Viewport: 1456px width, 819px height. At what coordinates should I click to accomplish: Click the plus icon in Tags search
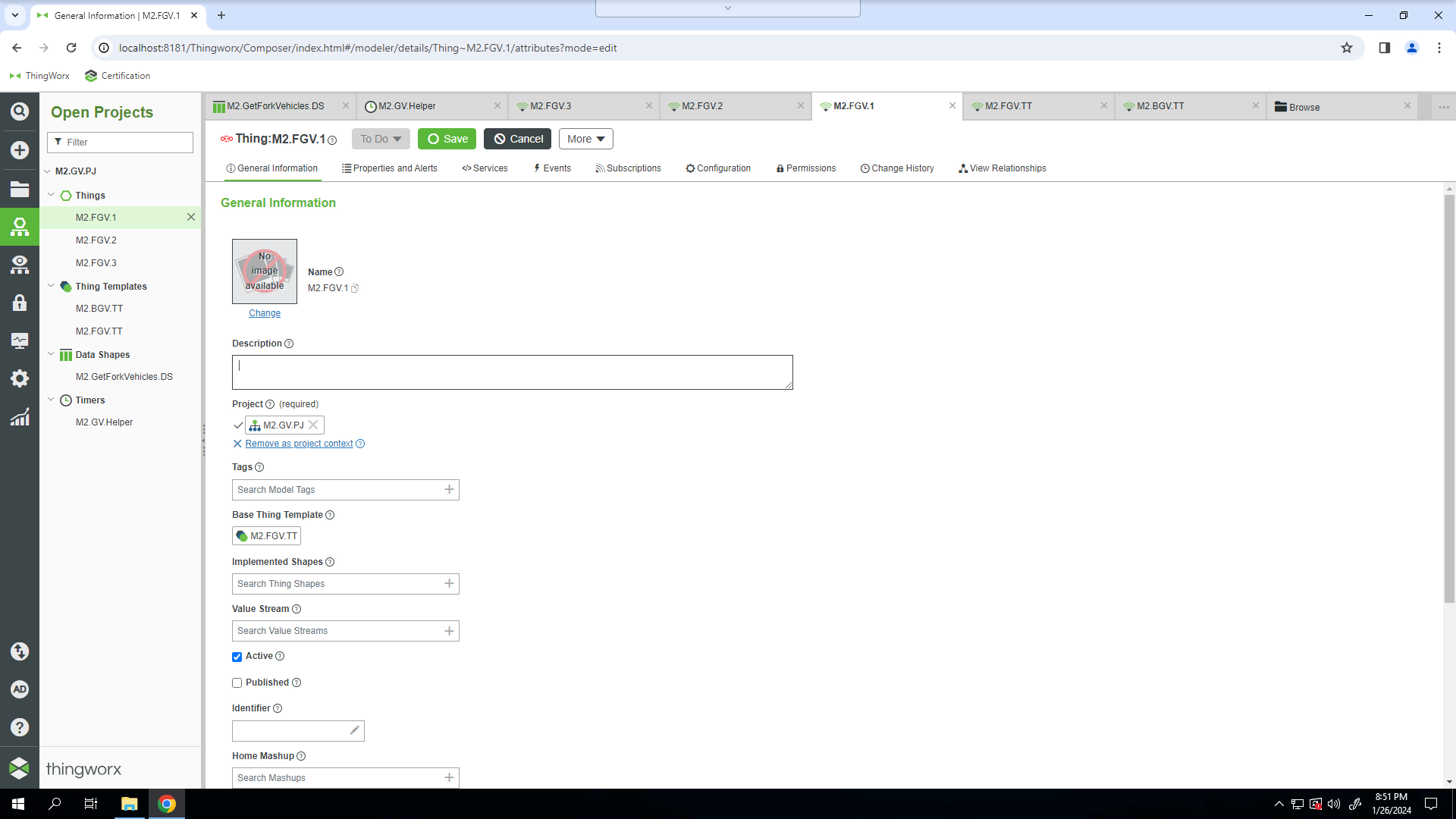pos(449,489)
